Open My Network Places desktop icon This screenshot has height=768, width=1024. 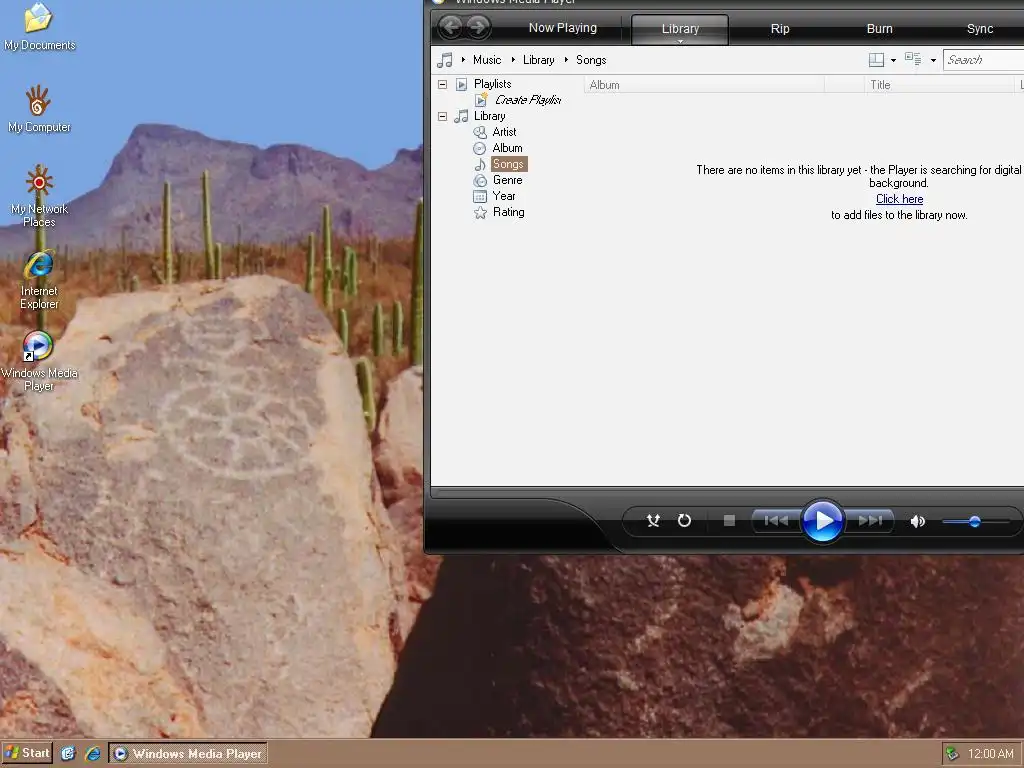39,196
